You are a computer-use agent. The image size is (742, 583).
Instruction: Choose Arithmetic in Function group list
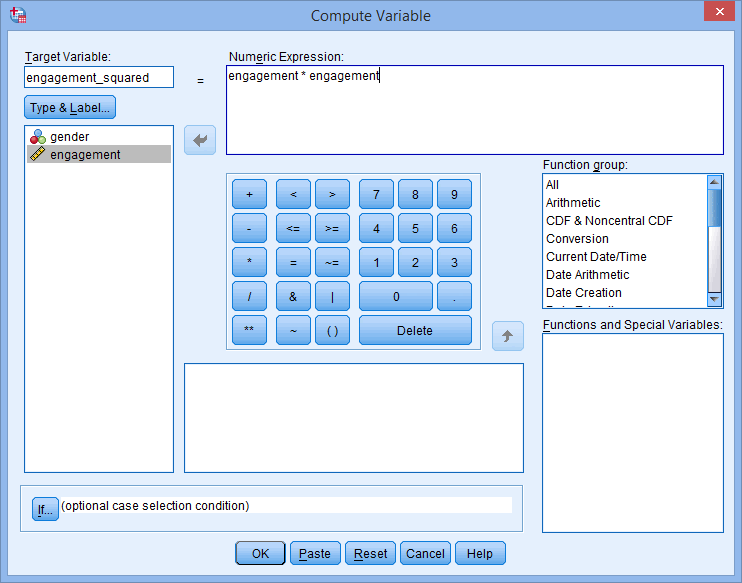[x=573, y=203]
